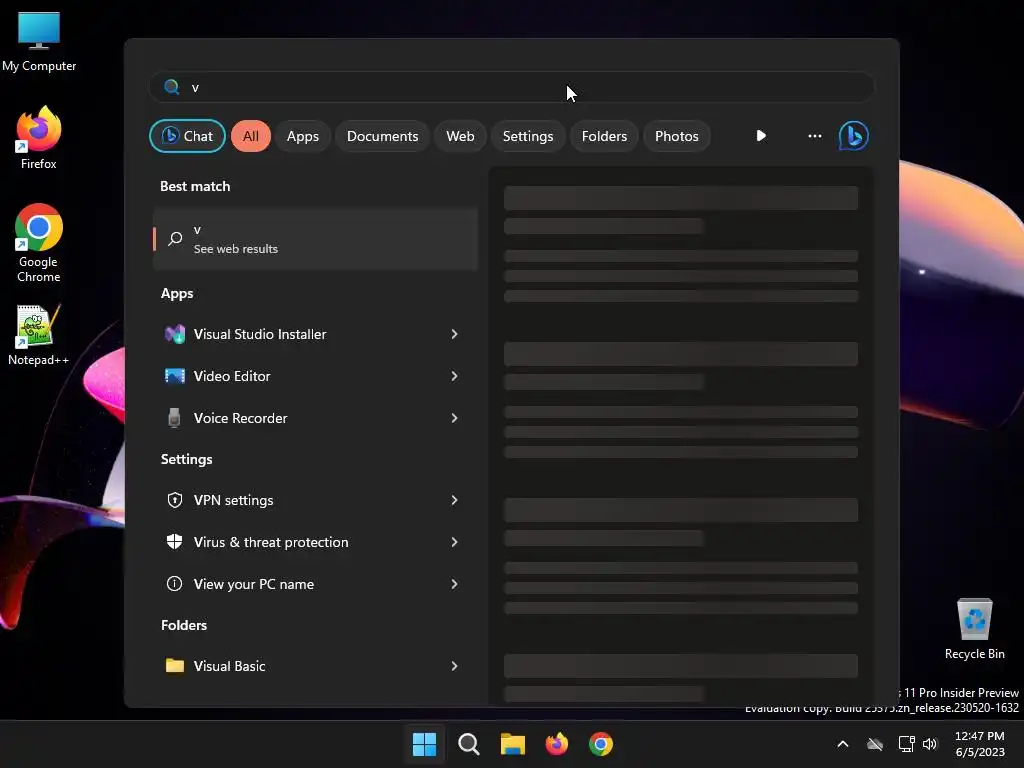
Task: Click the magnifier icon in the search box
Action: coord(172,87)
